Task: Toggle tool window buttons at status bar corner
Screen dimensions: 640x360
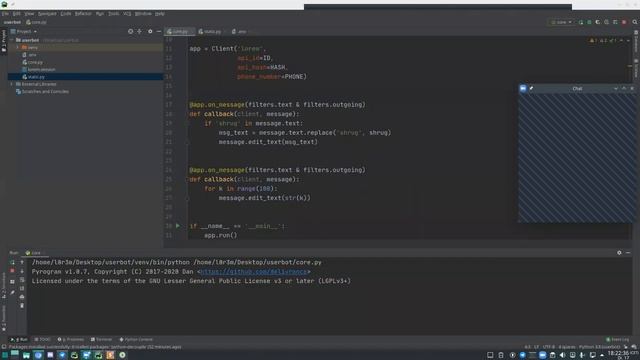Action: [x=4, y=347]
